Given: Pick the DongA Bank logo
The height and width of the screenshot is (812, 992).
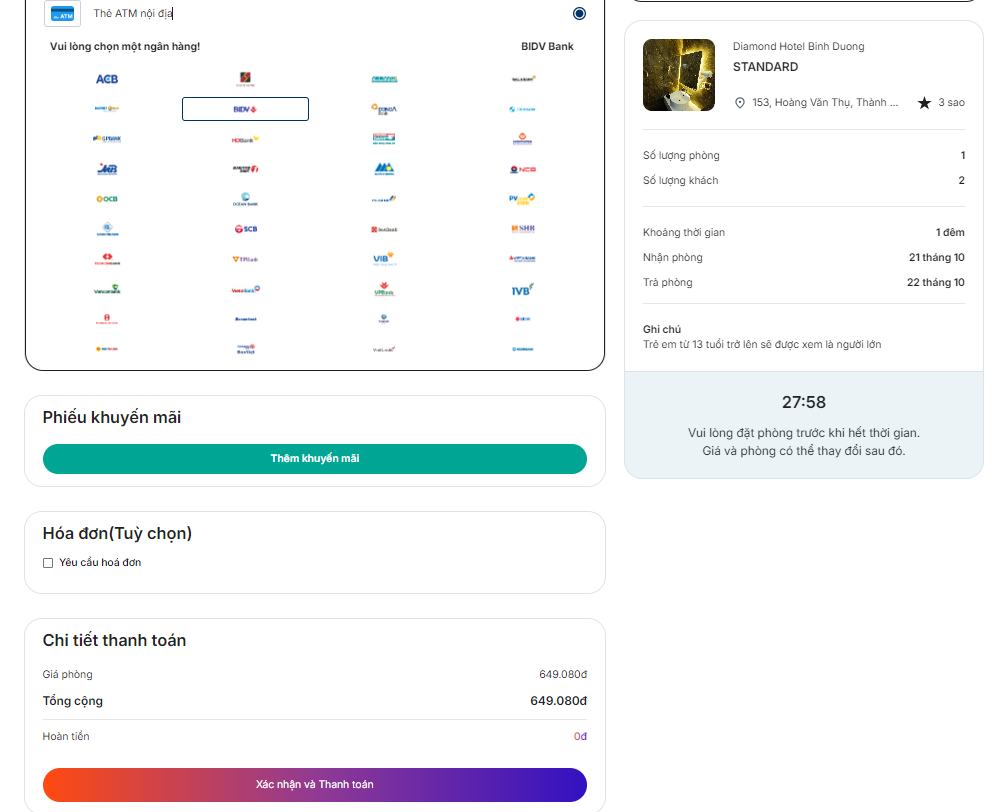Looking at the screenshot, I should pyautogui.click(x=384, y=109).
